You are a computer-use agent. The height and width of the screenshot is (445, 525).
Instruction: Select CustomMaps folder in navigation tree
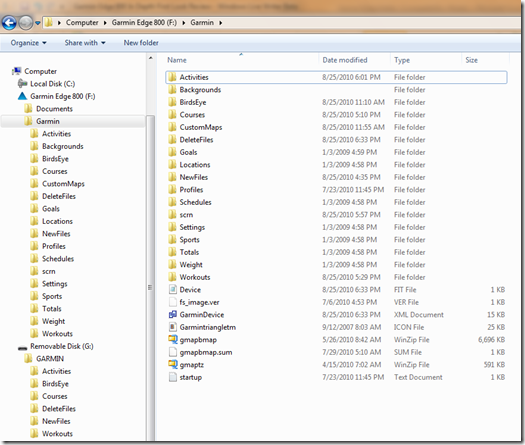[63, 184]
